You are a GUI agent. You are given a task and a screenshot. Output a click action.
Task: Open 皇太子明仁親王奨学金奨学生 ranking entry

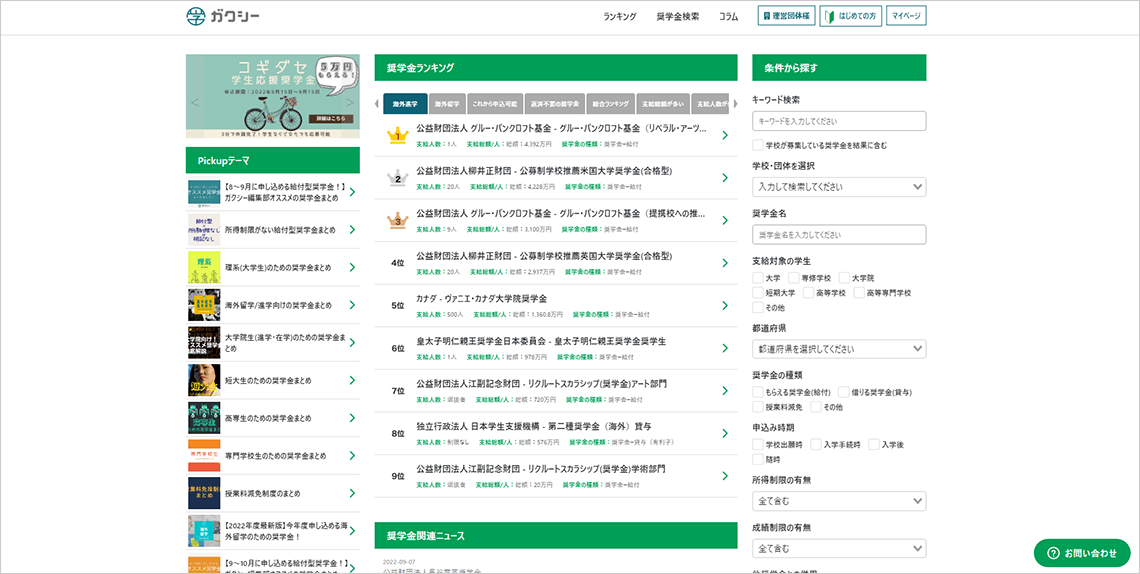541,341
